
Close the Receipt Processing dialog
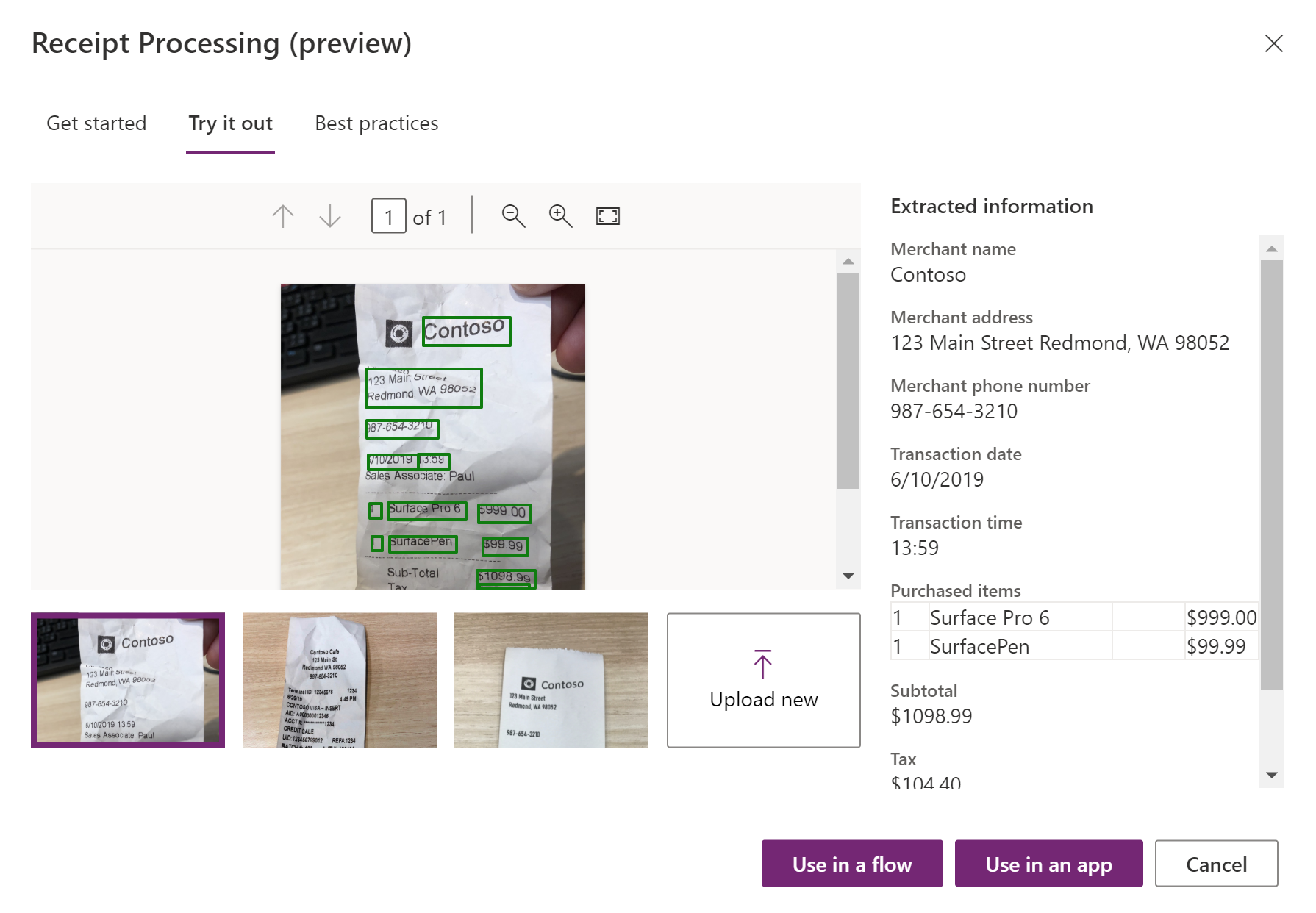click(x=1273, y=43)
